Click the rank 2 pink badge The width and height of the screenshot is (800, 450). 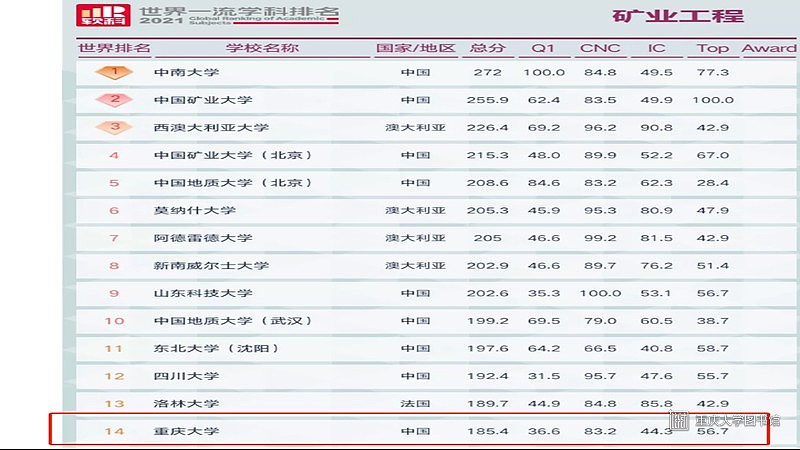pyautogui.click(x=115, y=99)
